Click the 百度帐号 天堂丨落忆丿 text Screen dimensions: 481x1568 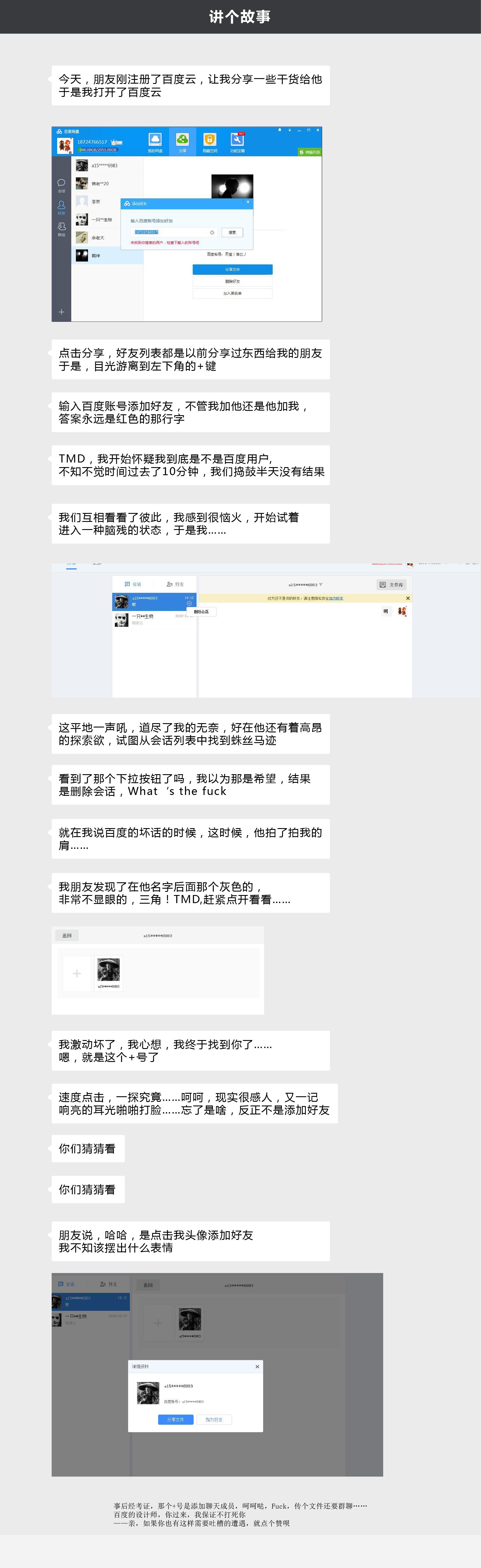227,254
